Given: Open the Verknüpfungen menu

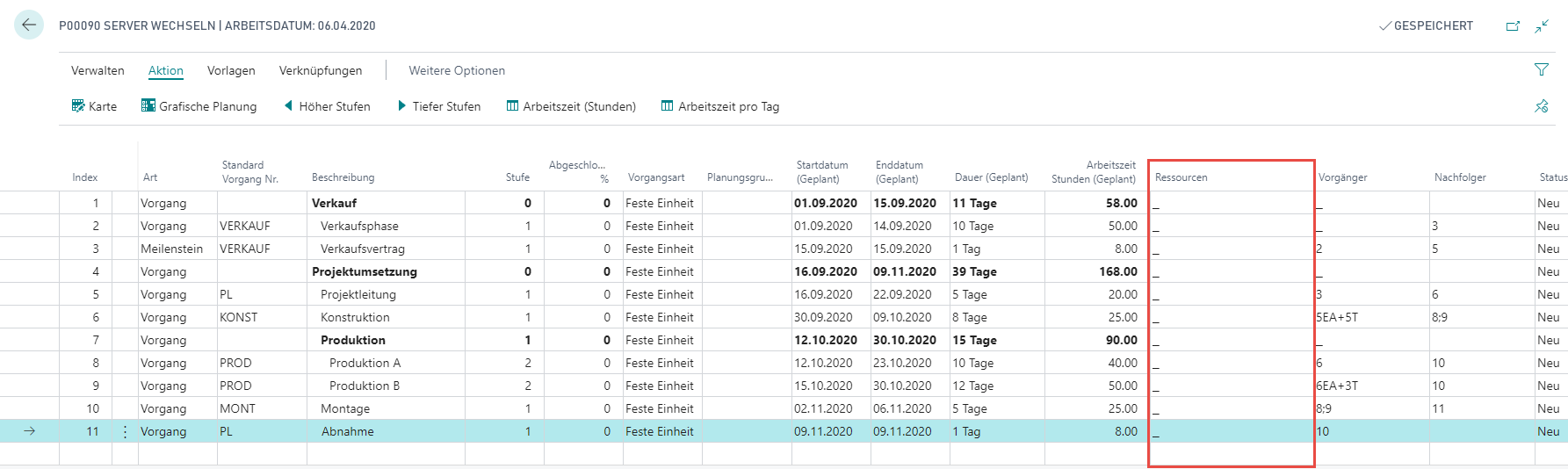Looking at the screenshot, I should point(321,70).
